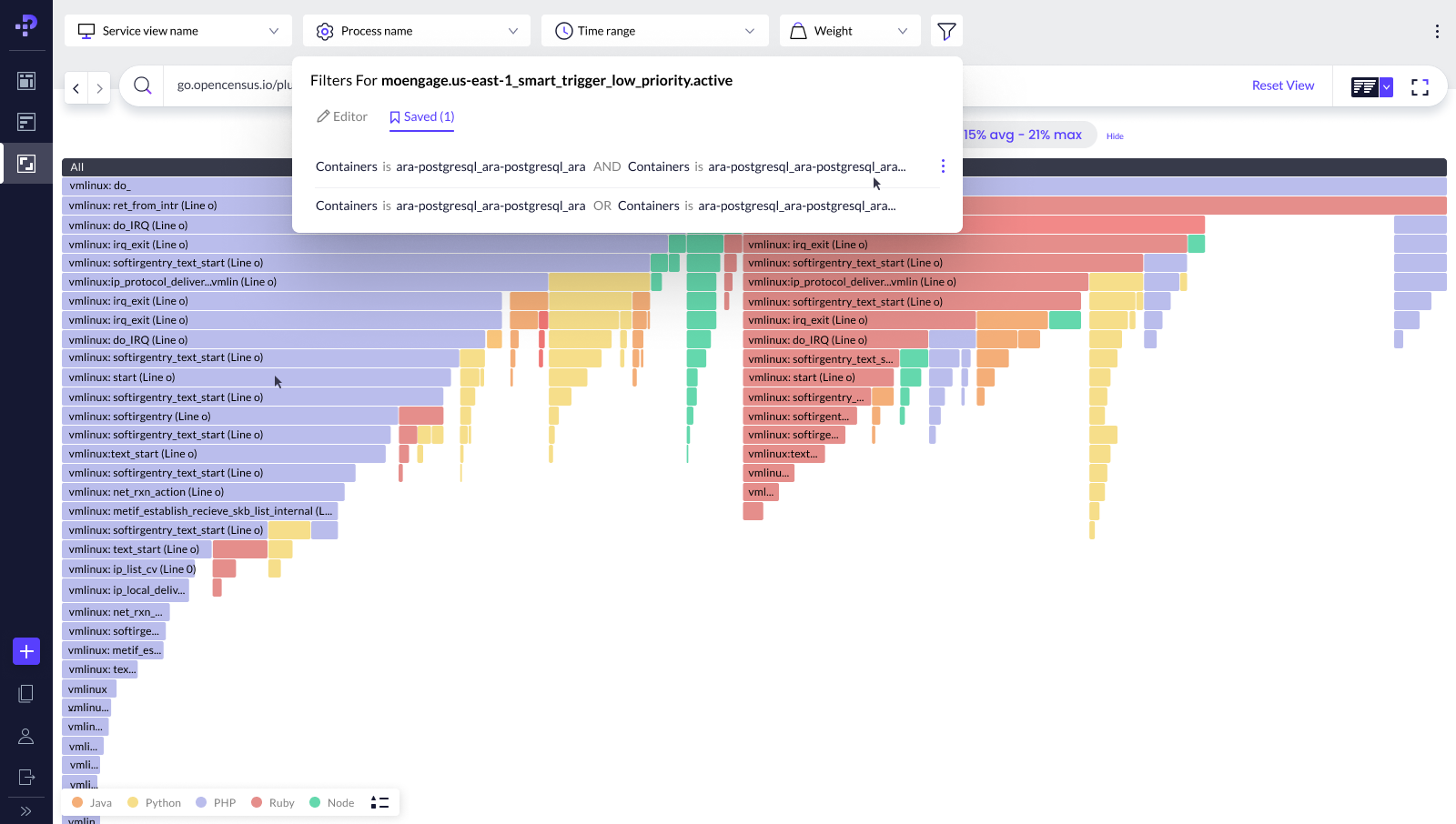
Task: Open the user profile icon in sidebar
Action: pyautogui.click(x=26, y=736)
